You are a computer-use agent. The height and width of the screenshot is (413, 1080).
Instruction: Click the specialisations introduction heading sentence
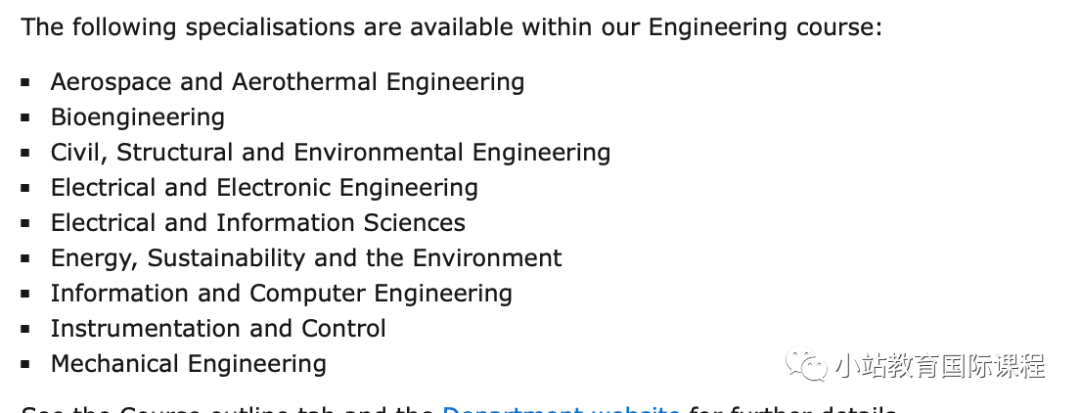451,28
